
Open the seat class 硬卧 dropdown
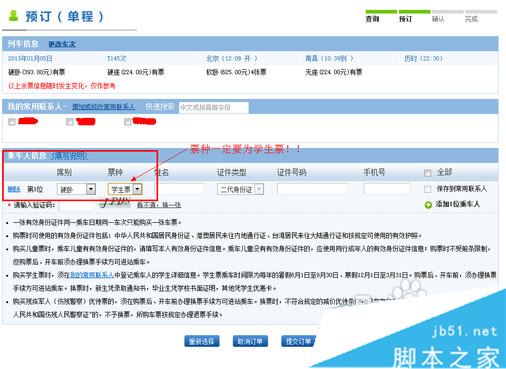pyautogui.click(x=76, y=189)
